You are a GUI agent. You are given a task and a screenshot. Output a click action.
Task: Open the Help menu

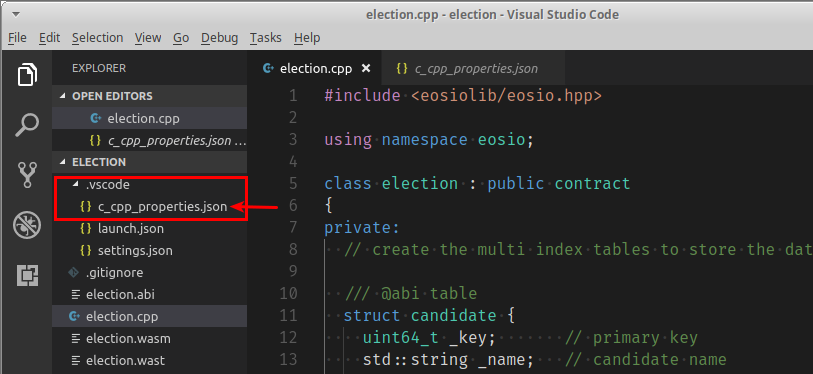pos(307,38)
